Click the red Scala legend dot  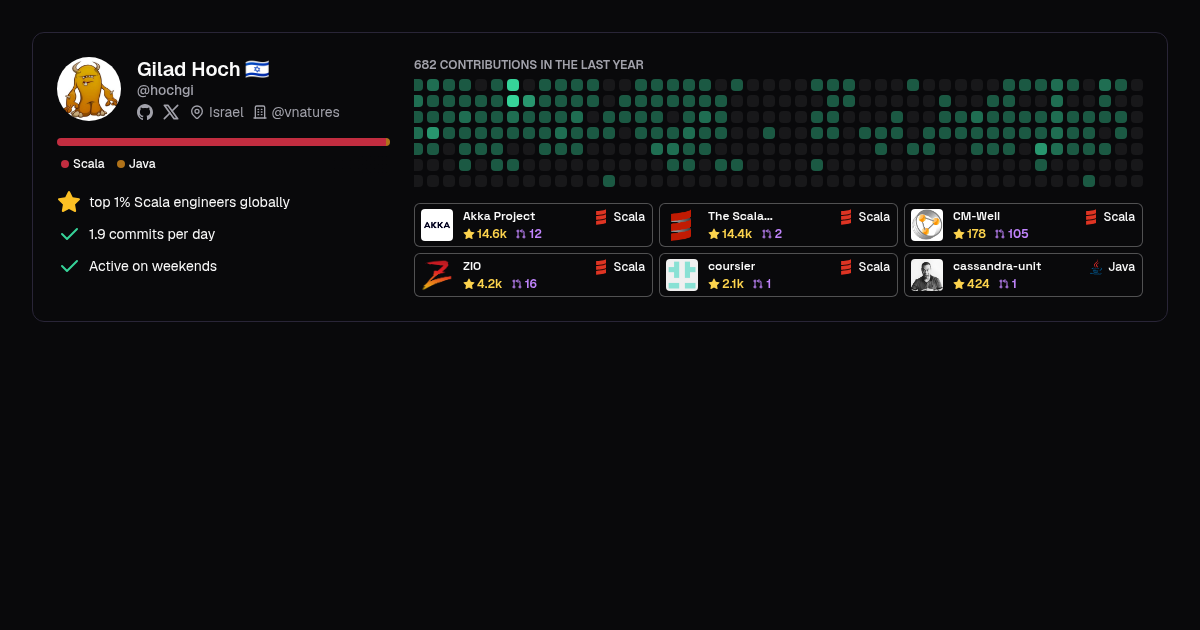point(65,164)
